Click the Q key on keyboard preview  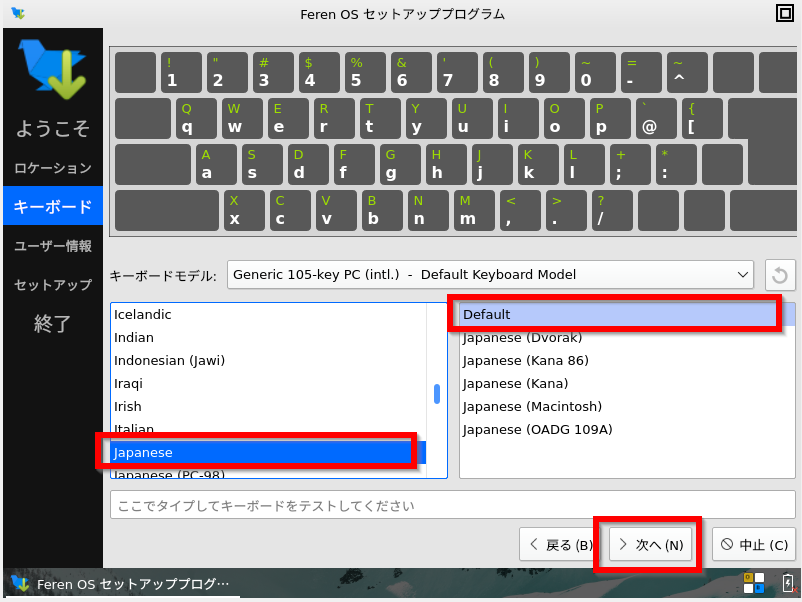(196, 119)
